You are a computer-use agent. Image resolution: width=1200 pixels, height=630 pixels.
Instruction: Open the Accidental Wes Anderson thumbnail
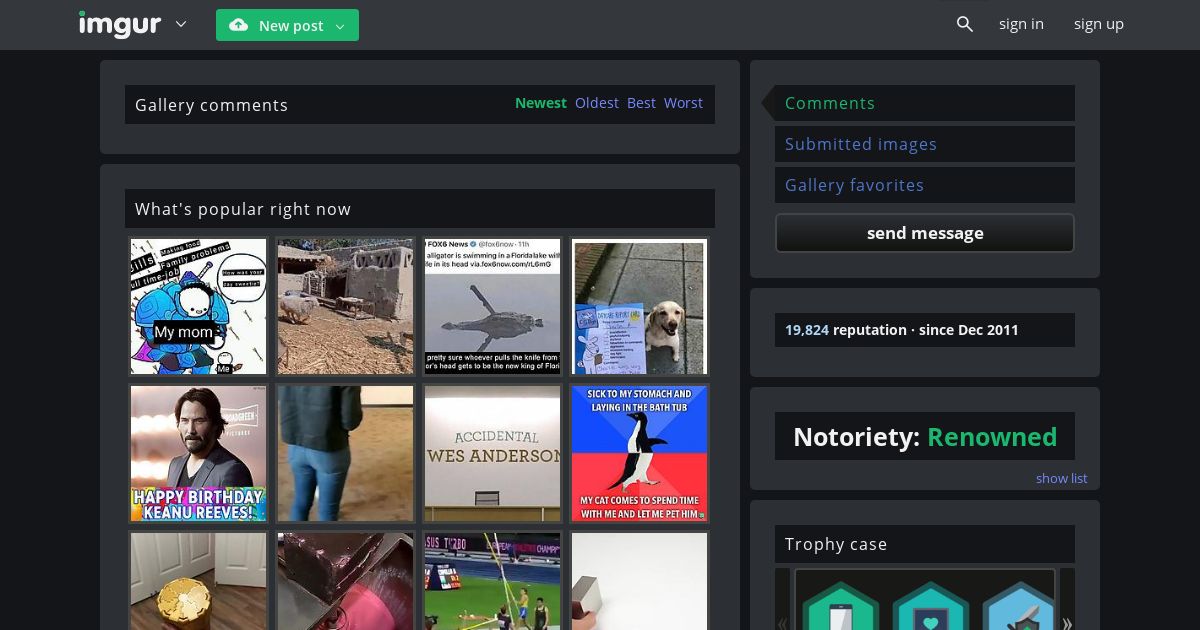pos(492,453)
